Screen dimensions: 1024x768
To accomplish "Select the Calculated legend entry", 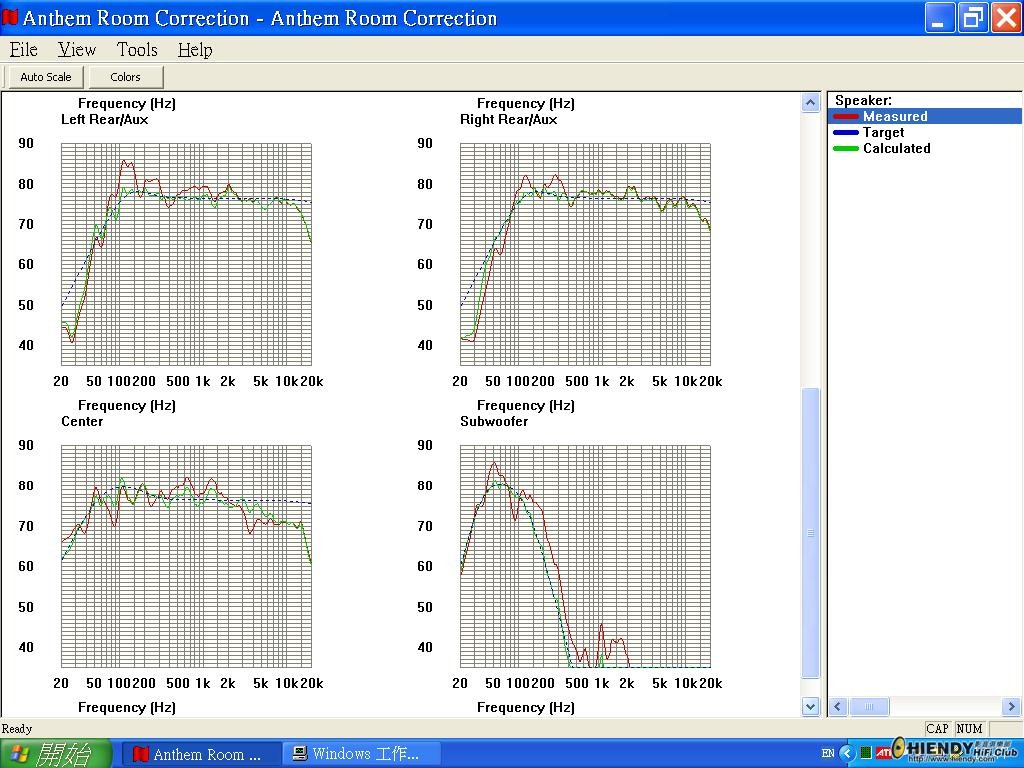I will click(x=896, y=148).
